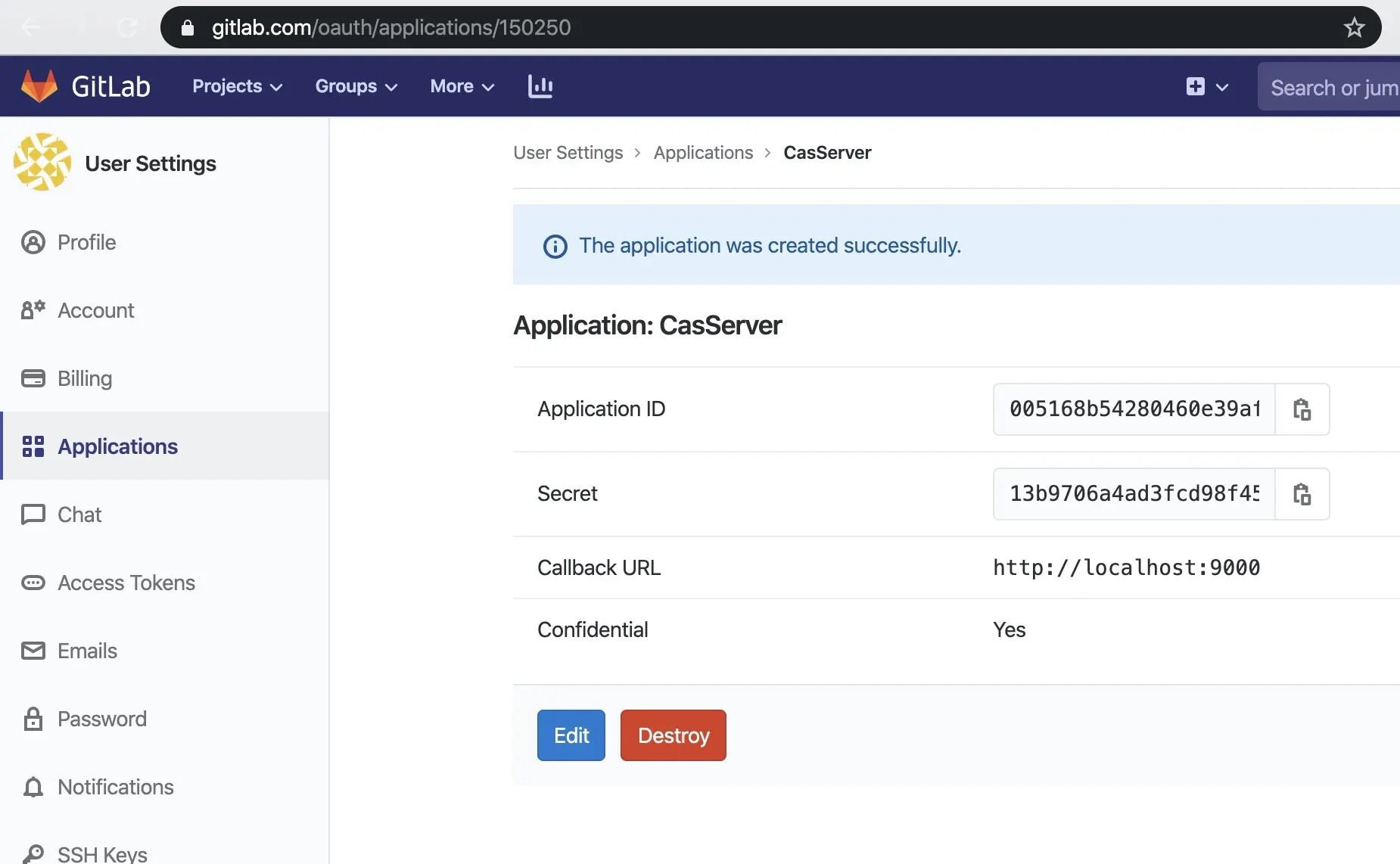1400x864 pixels.
Task: Click the 'Application: CasServer' heading
Action: pos(648,325)
